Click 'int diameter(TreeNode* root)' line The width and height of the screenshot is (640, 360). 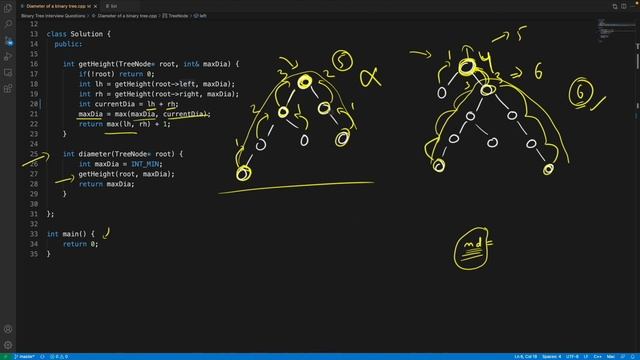(123, 154)
